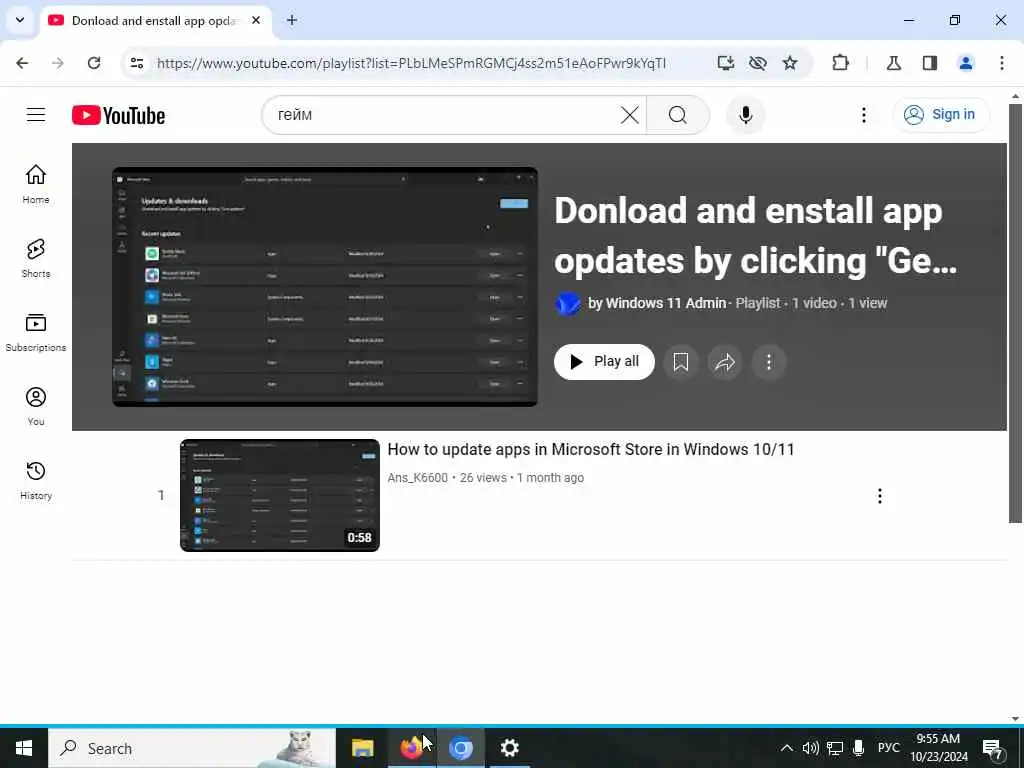This screenshot has height=768, width=1024.
Task: Click the URL address bar
Action: (x=411, y=63)
